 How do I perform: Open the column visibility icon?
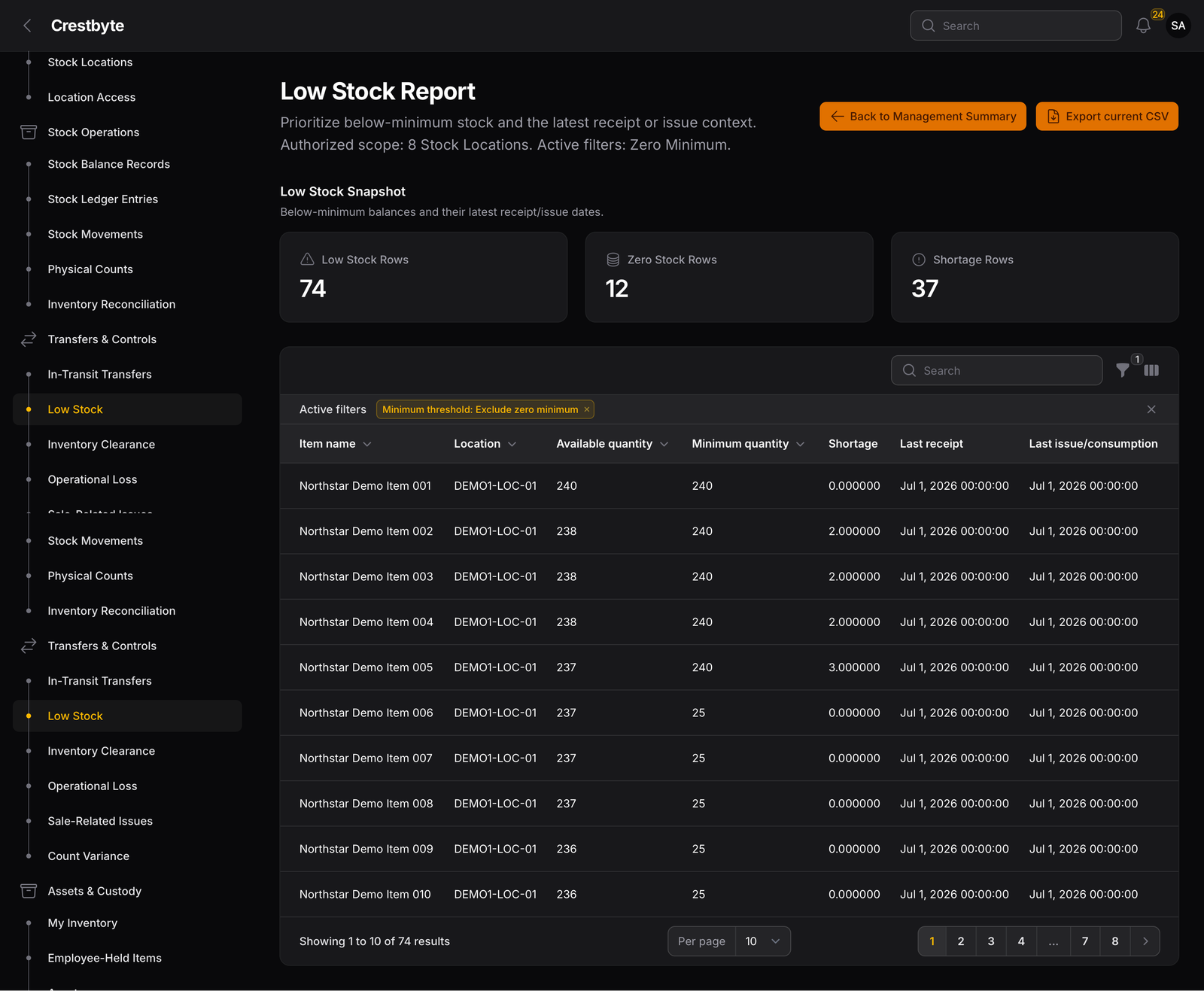(x=1151, y=370)
